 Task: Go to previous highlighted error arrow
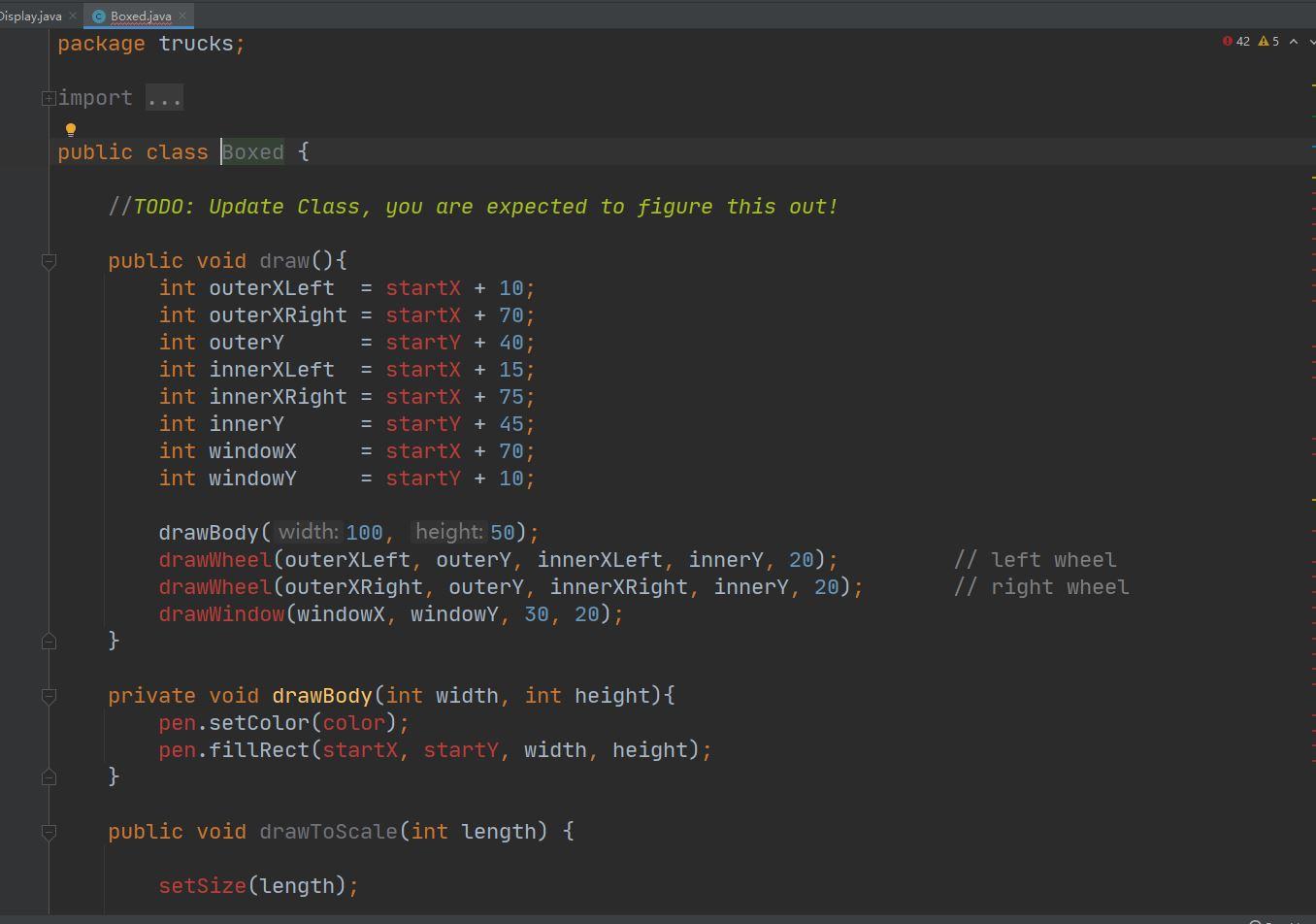point(1293,42)
